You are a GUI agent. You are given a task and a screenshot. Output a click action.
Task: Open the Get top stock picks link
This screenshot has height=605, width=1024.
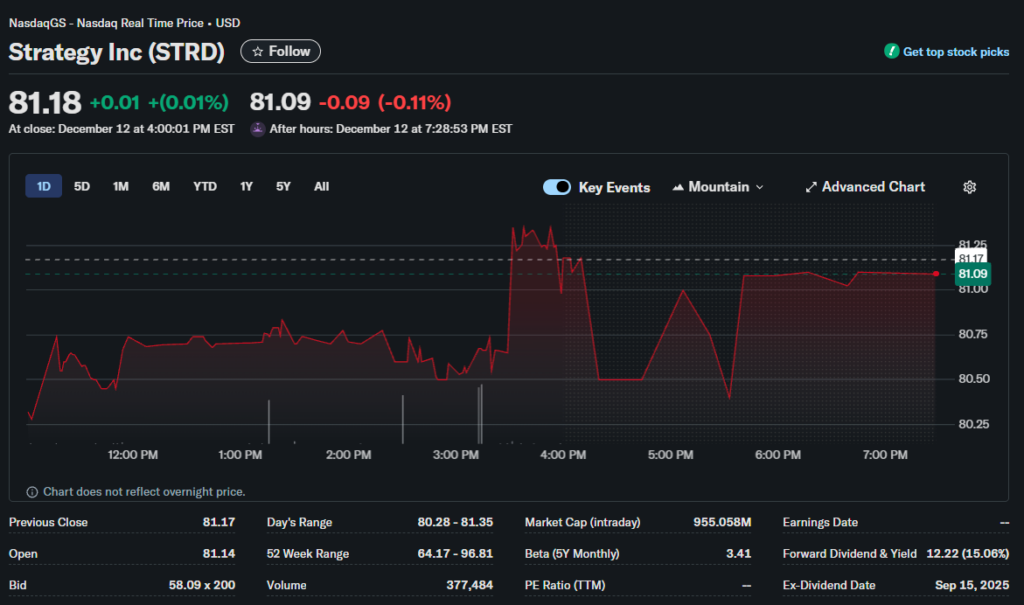tap(956, 52)
